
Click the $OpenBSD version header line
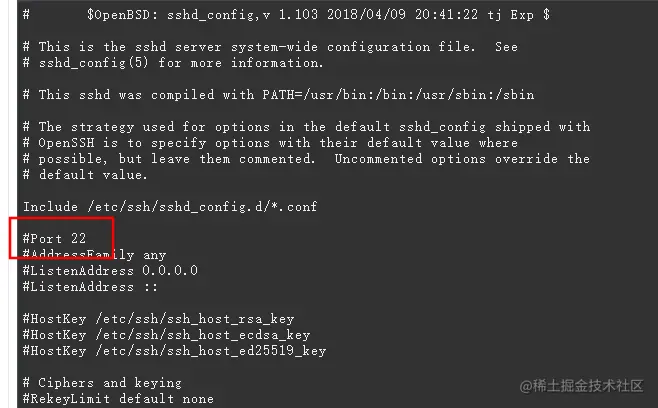[286, 15]
